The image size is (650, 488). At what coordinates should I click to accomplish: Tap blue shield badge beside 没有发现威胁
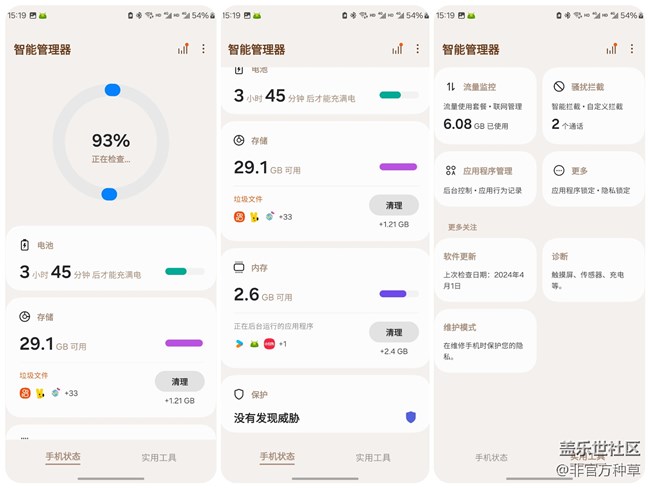410,417
